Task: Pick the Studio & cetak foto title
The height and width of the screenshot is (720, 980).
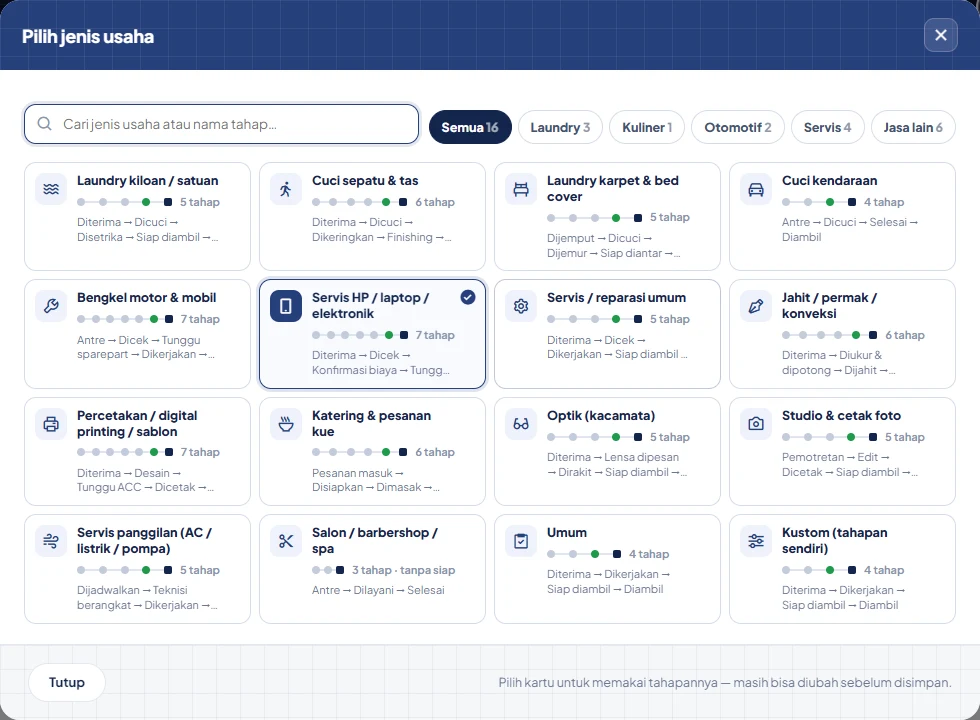Action: click(841, 416)
